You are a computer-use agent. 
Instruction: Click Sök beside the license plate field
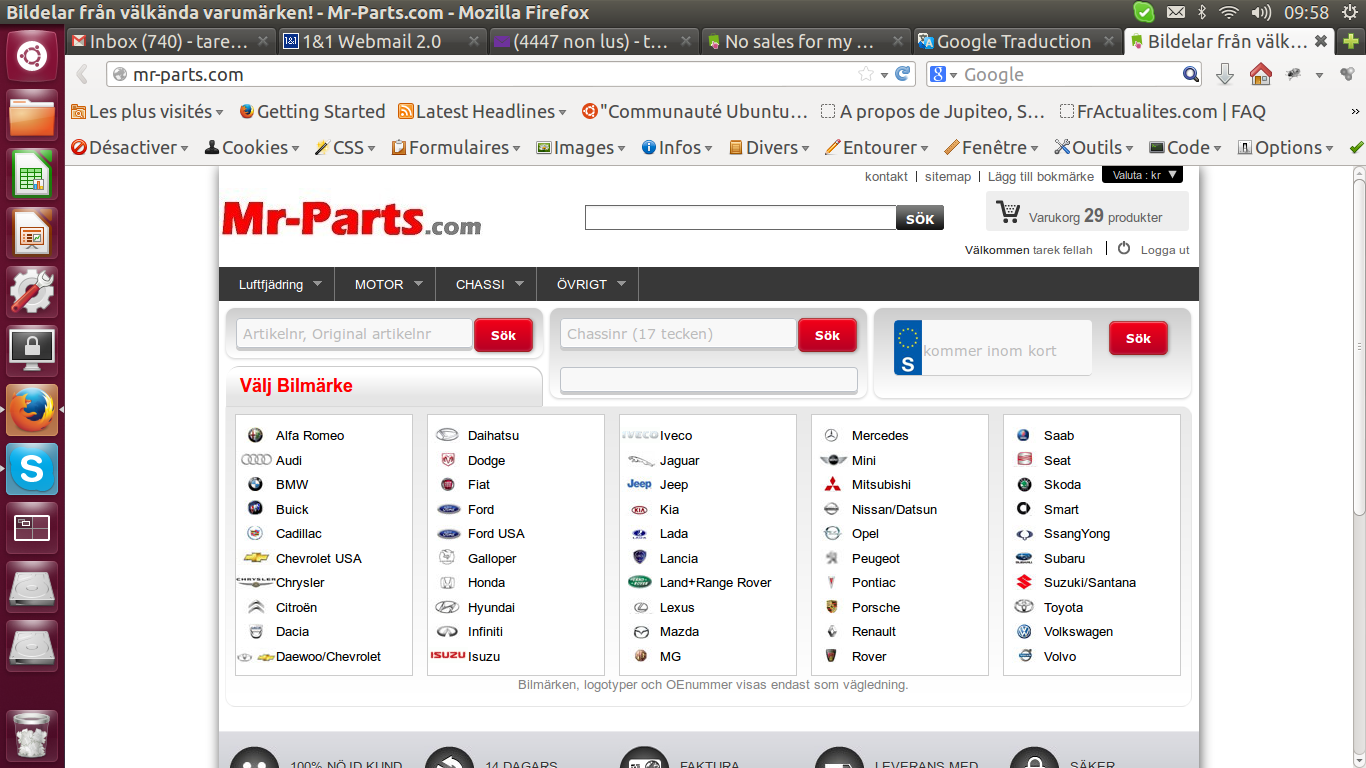coord(1138,338)
